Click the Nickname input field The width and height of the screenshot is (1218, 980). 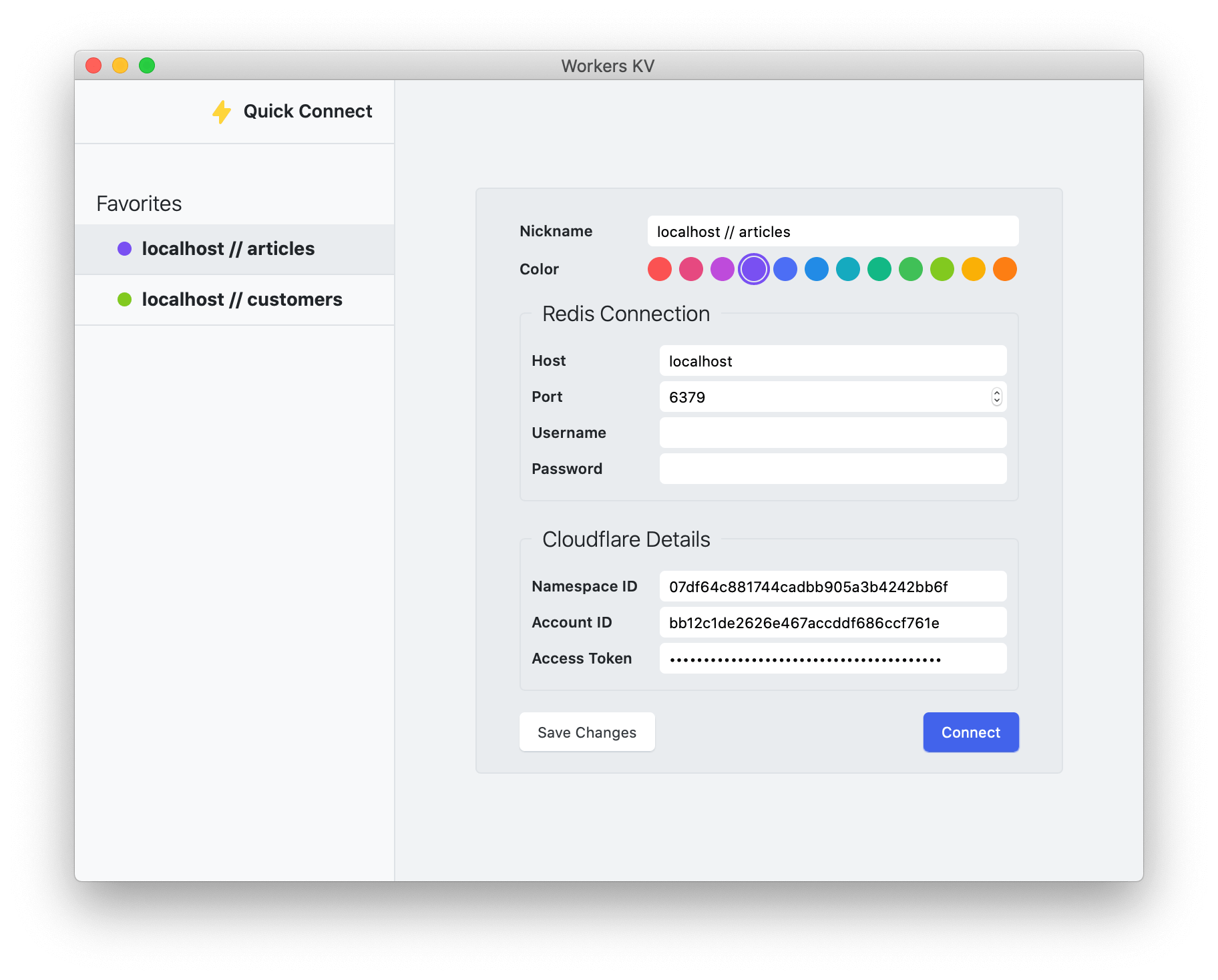[833, 232]
